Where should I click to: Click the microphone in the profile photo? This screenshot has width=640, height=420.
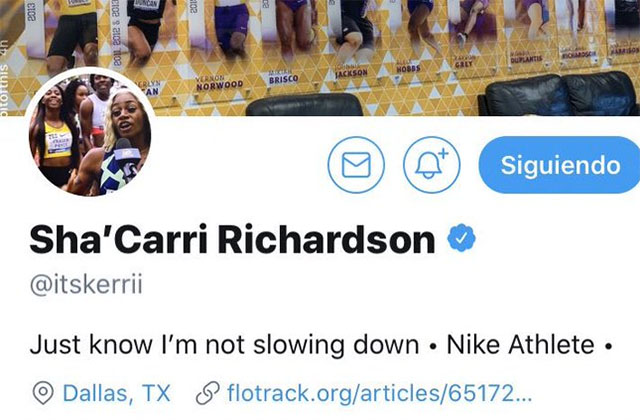pyautogui.click(x=128, y=157)
